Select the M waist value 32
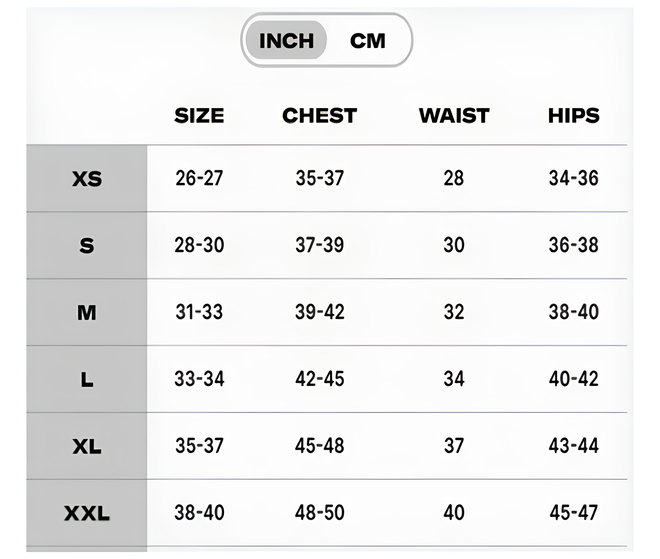 pyautogui.click(x=454, y=312)
